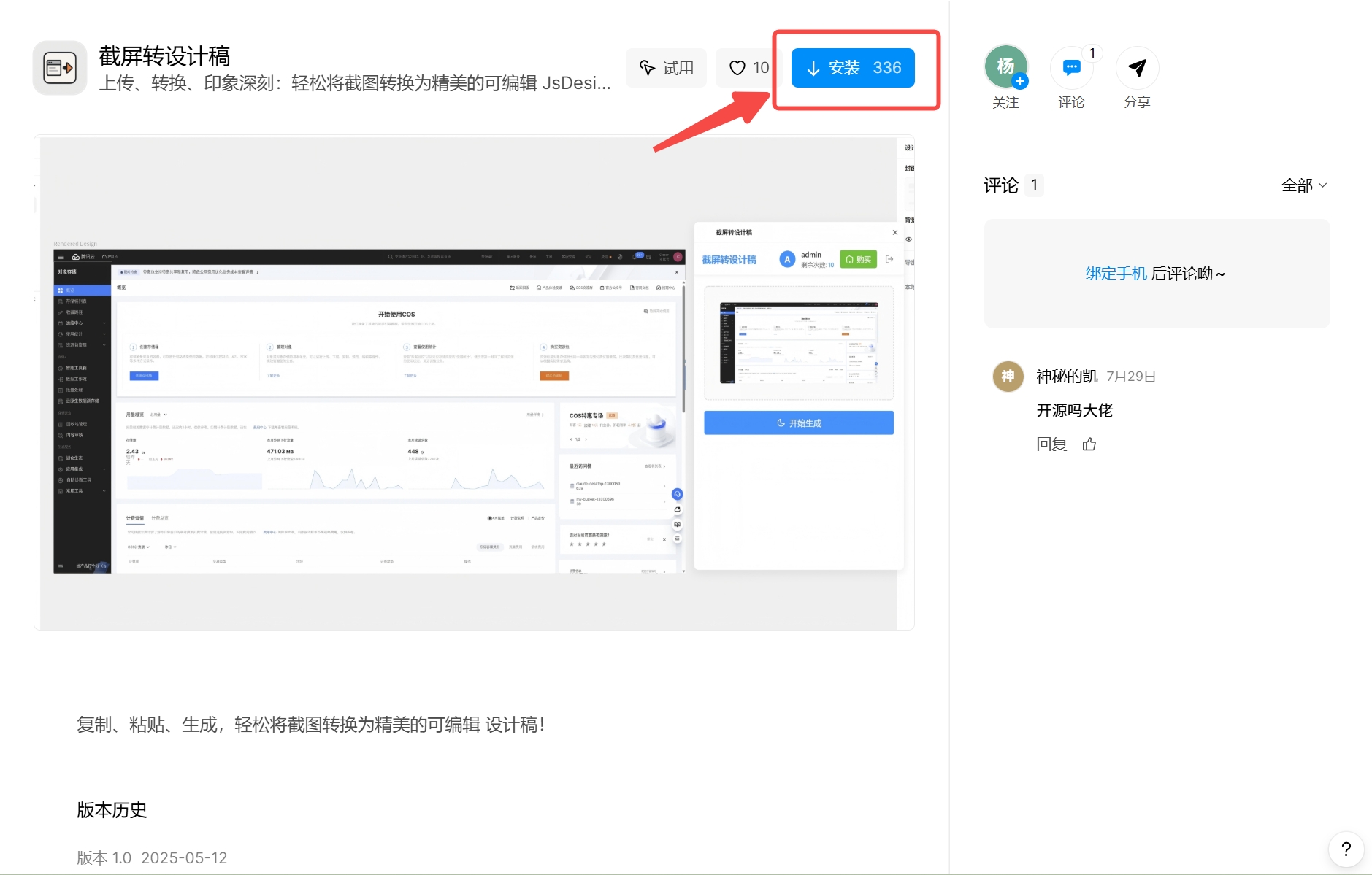Click the 安装 install button
The height and width of the screenshot is (875, 1372).
click(x=853, y=68)
